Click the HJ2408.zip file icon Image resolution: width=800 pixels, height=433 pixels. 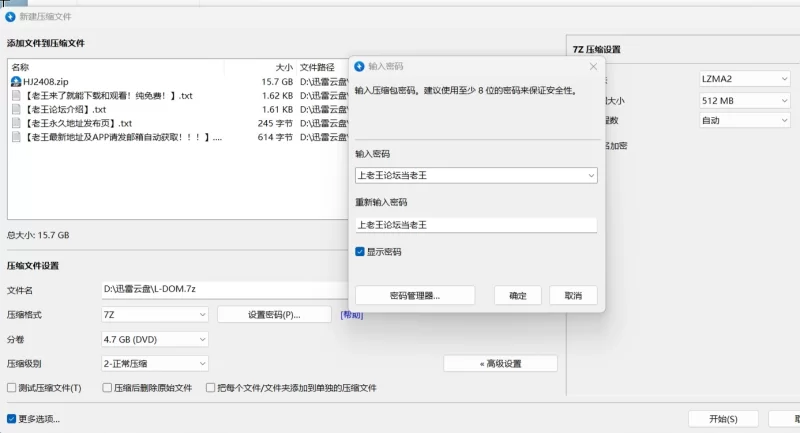point(16,82)
